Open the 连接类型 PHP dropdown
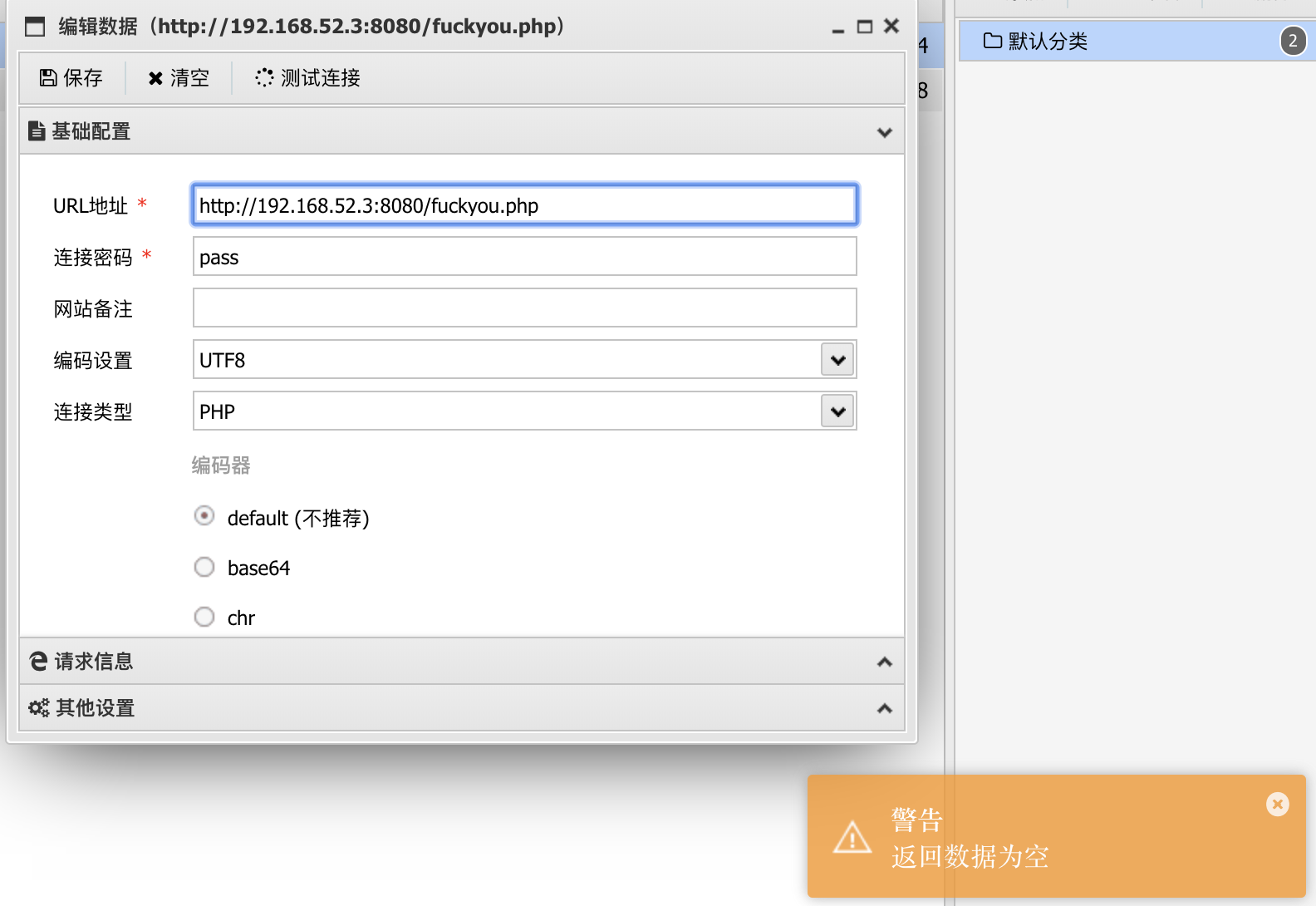Viewport: 1316px width, 906px height. 837,411
